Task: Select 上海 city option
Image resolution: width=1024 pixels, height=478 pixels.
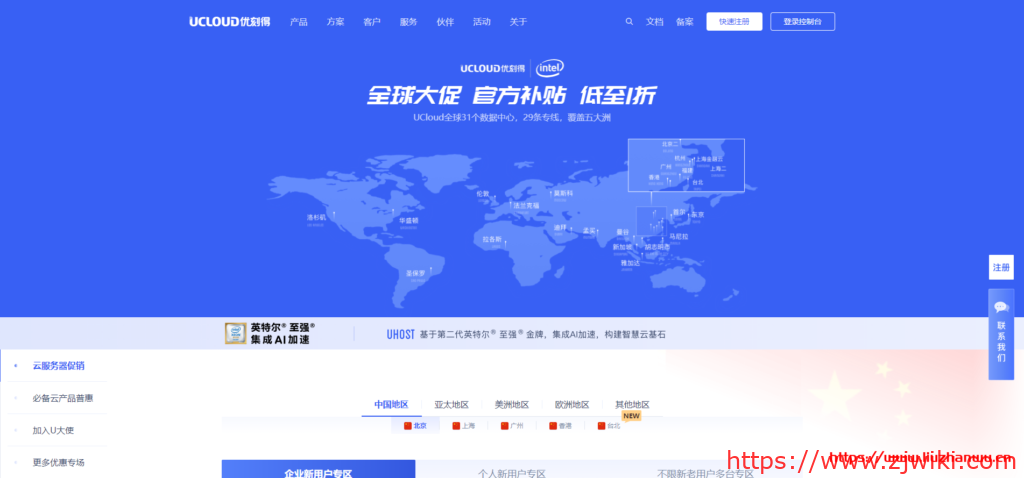Action: click(463, 425)
